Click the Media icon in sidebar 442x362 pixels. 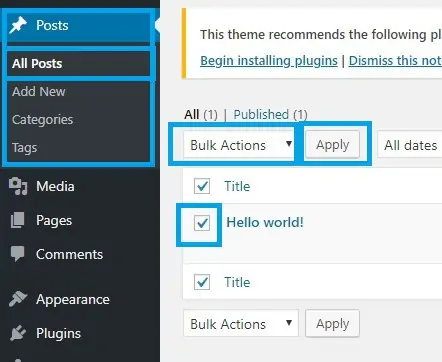(18, 186)
